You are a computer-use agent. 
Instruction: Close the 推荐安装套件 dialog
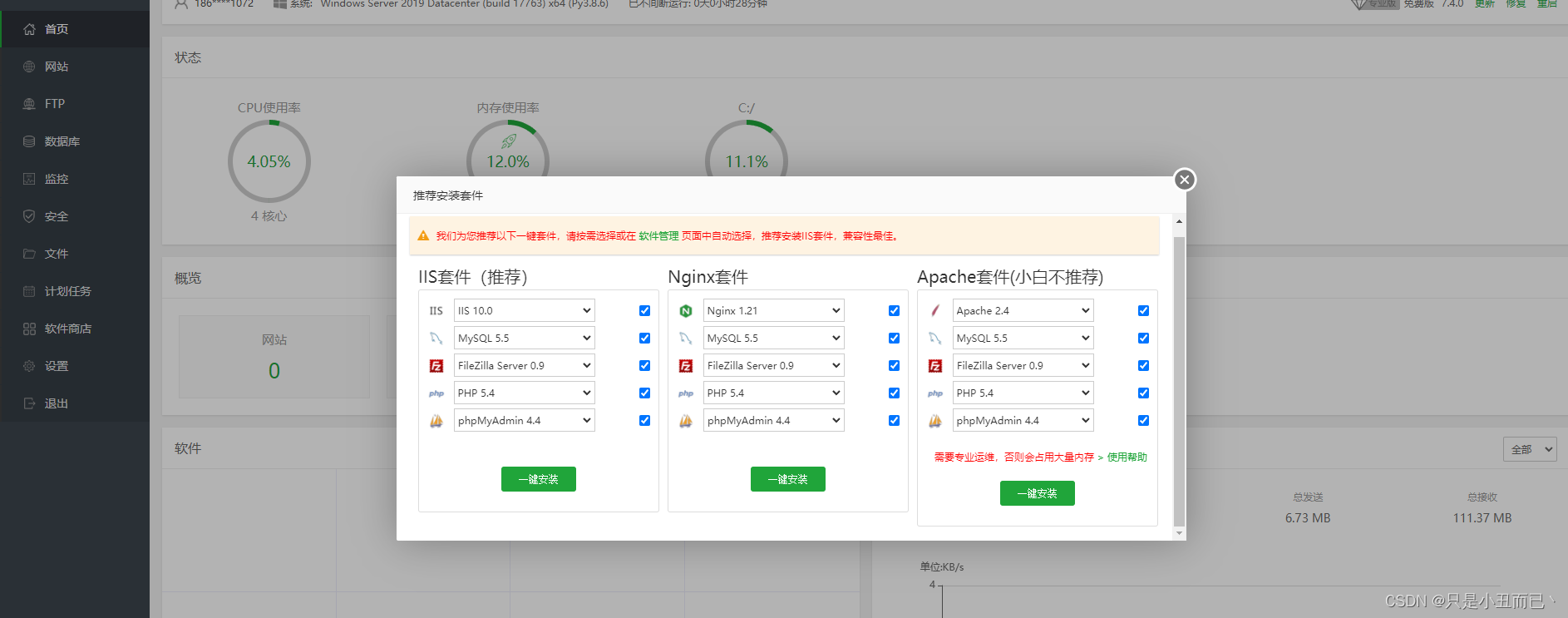pyautogui.click(x=1185, y=180)
